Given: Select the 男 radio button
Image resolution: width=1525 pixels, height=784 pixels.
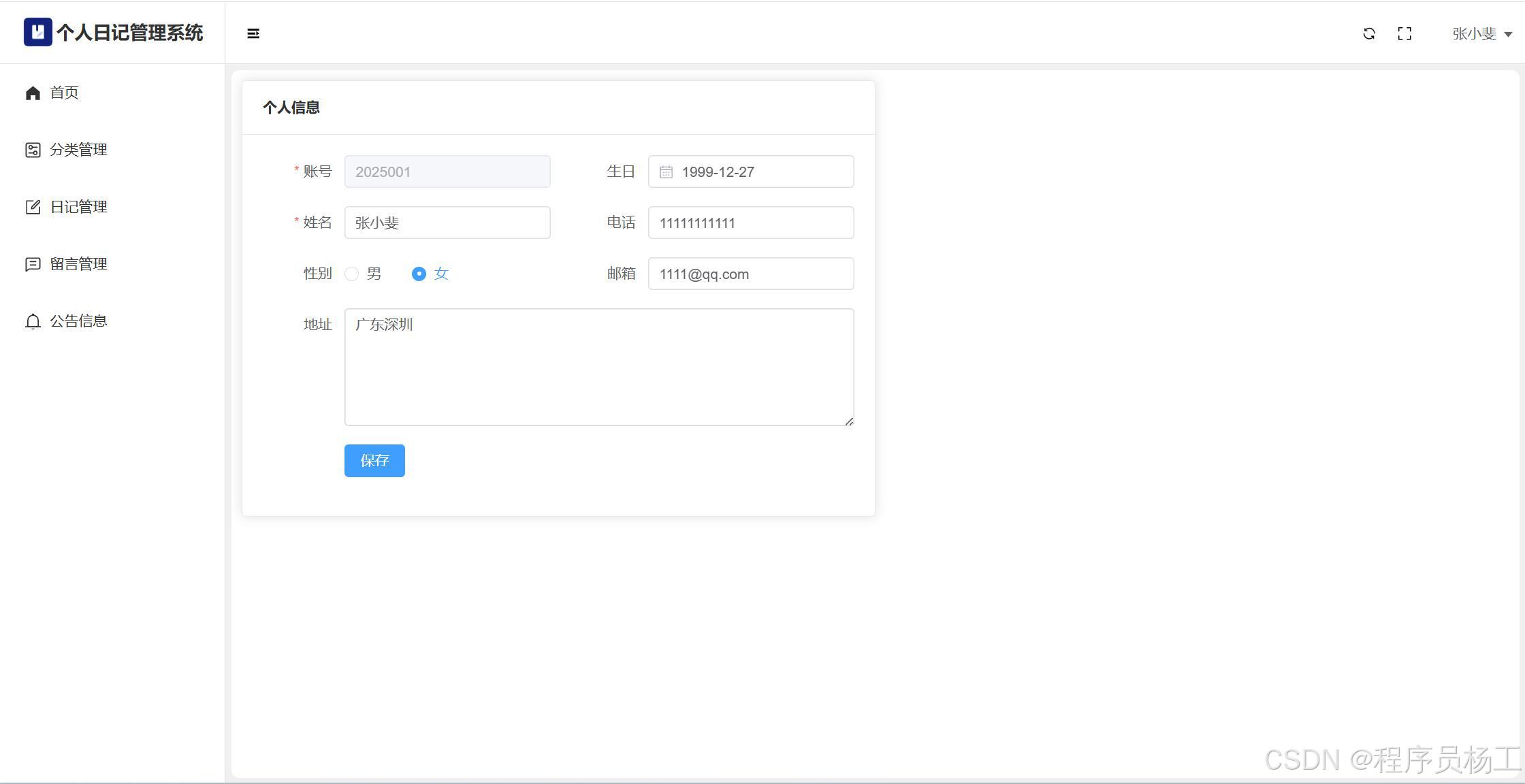Looking at the screenshot, I should 352,274.
